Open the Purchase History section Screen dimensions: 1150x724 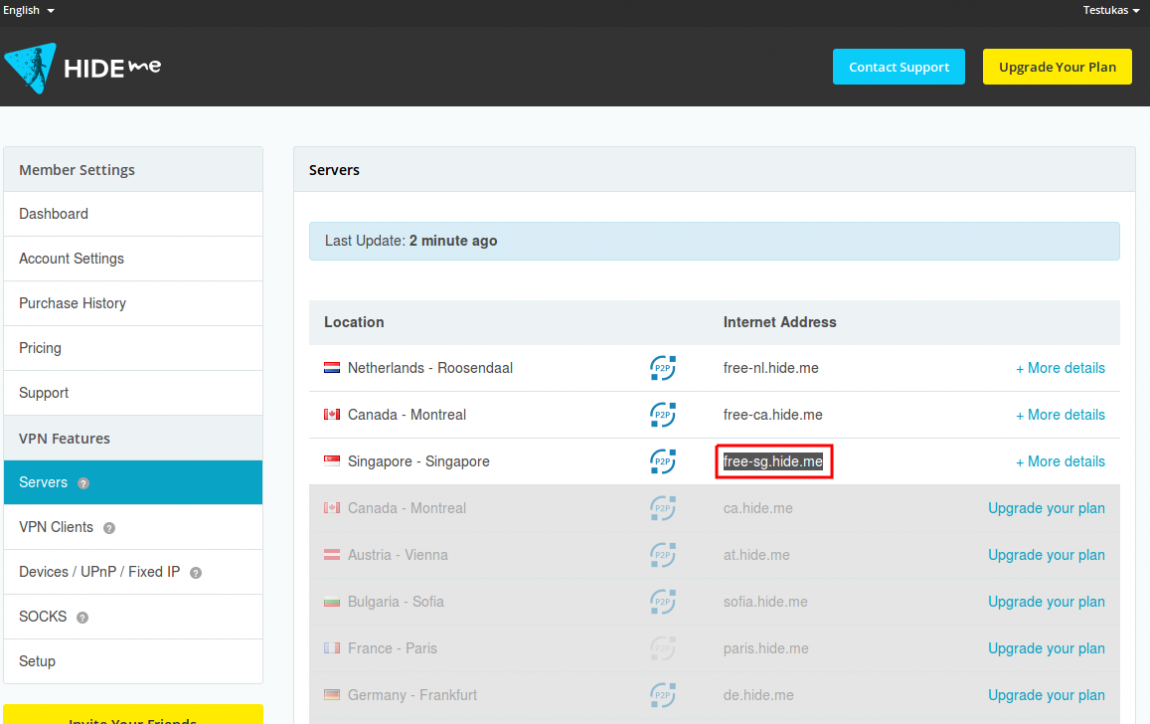coord(71,303)
